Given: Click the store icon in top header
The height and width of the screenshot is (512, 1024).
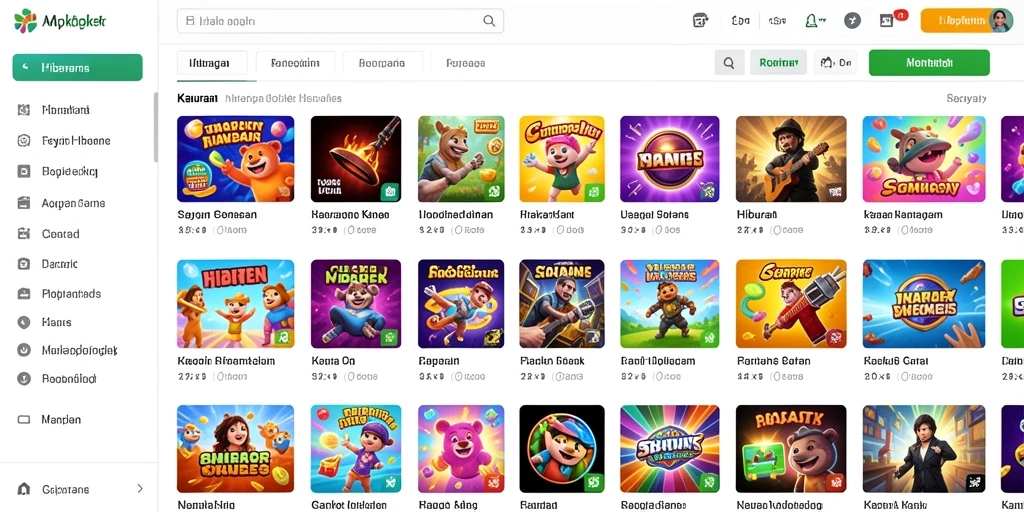Looking at the screenshot, I should 700,21.
